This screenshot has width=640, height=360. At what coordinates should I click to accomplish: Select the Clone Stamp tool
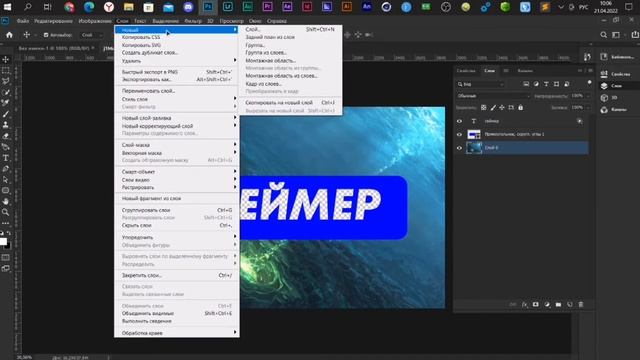[x=6, y=125]
